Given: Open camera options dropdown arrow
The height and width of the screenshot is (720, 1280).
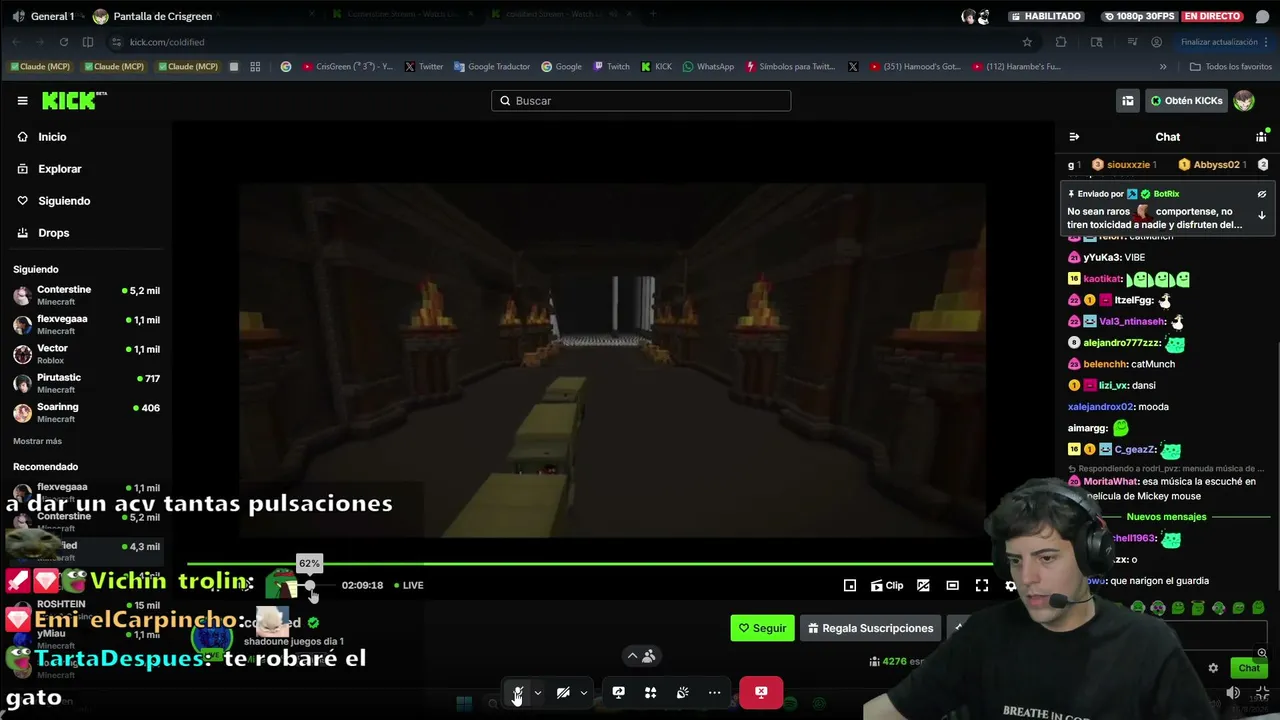Looking at the screenshot, I should pos(584,692).
